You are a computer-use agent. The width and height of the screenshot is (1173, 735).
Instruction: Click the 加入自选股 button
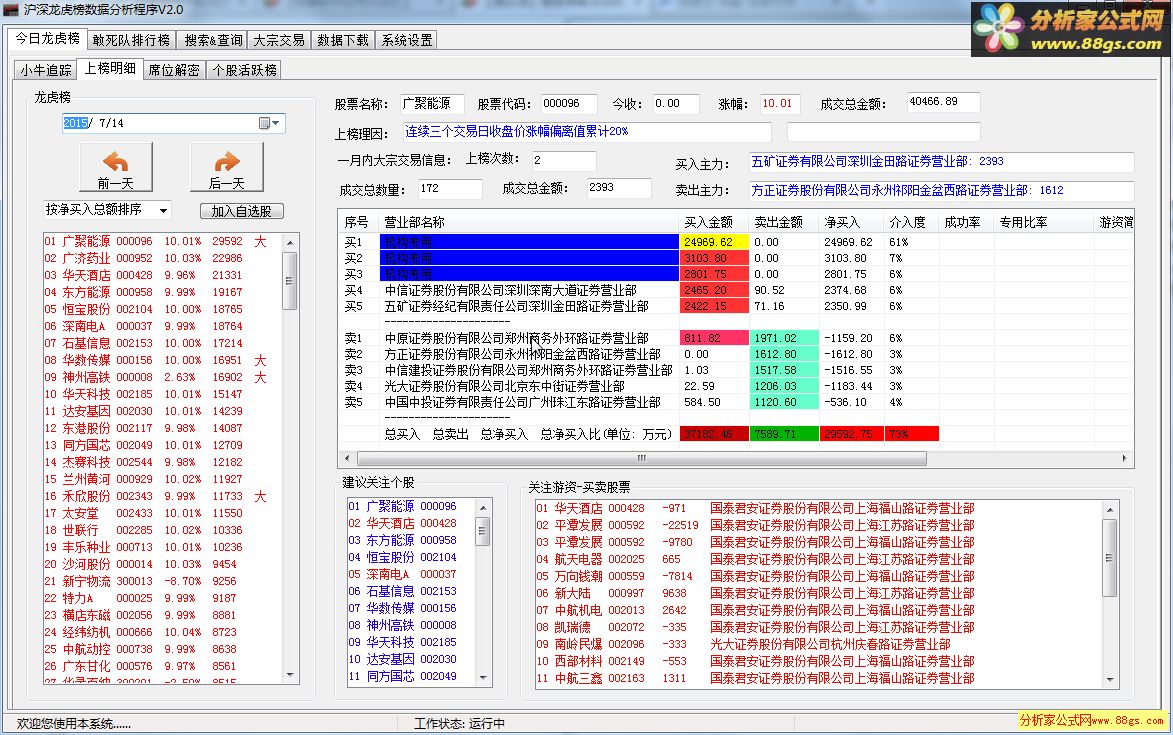[x=241, y=211]
